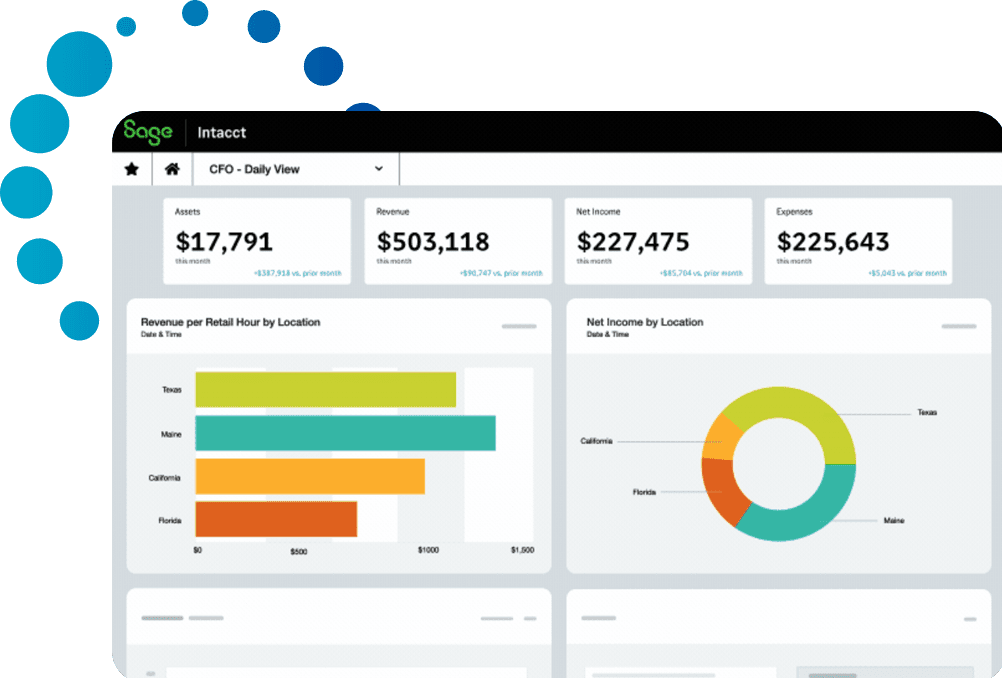Open the Revenue per Retail Hour options menu
Viewport: 1002px width, 678px height.
(x=518, y=326)
